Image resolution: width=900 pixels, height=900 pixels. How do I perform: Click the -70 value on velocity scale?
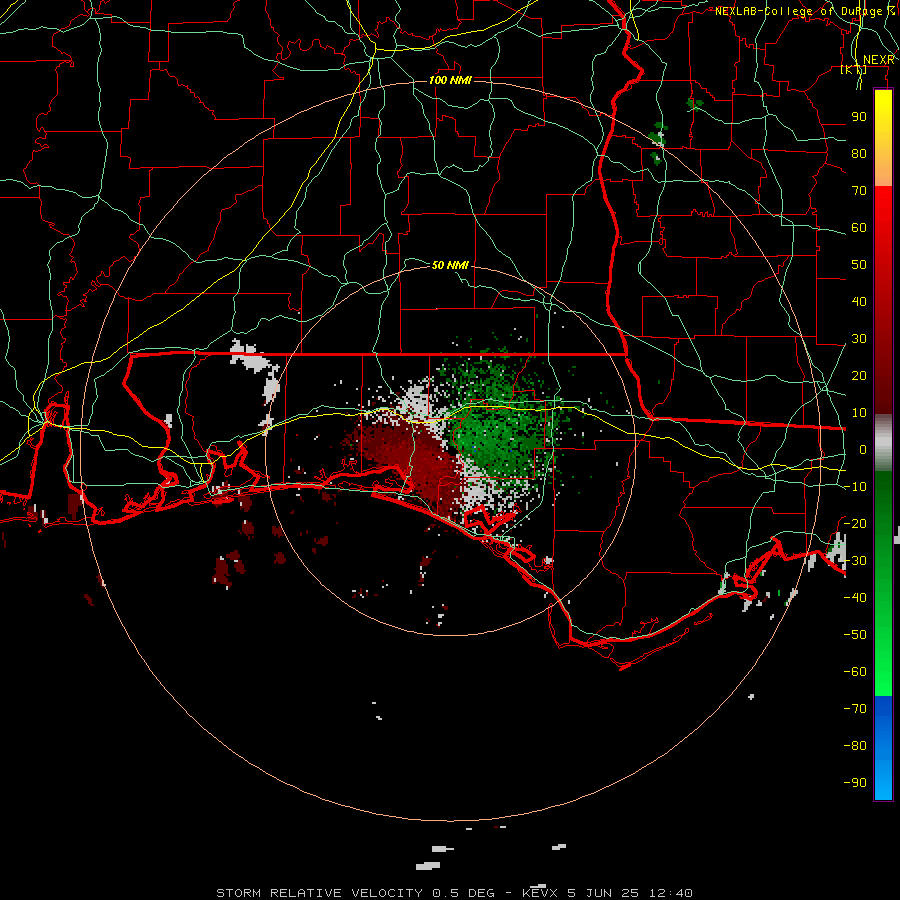tap(855, 708)
